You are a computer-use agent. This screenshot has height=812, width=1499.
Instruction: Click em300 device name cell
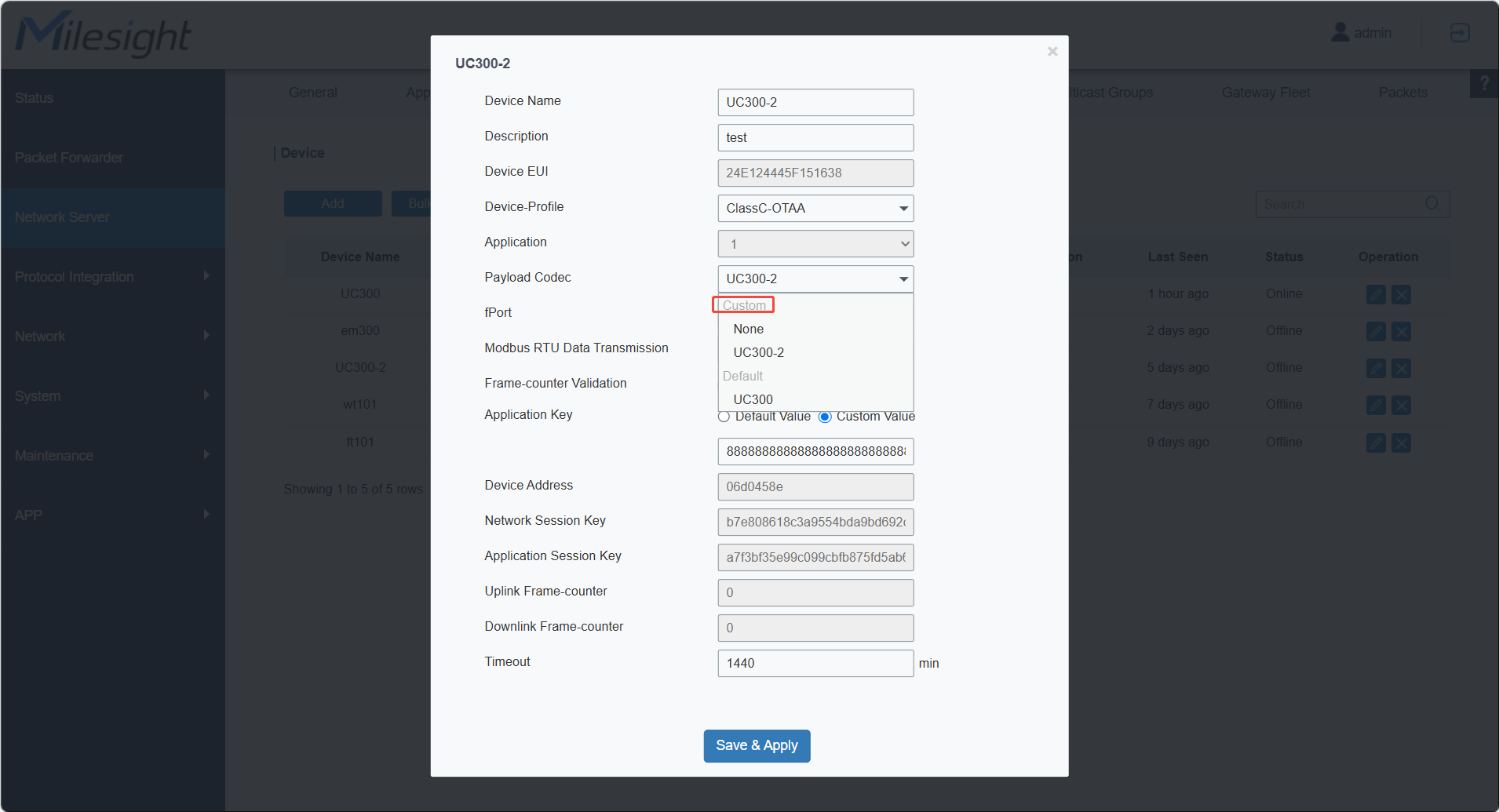[x=360, y=330]
